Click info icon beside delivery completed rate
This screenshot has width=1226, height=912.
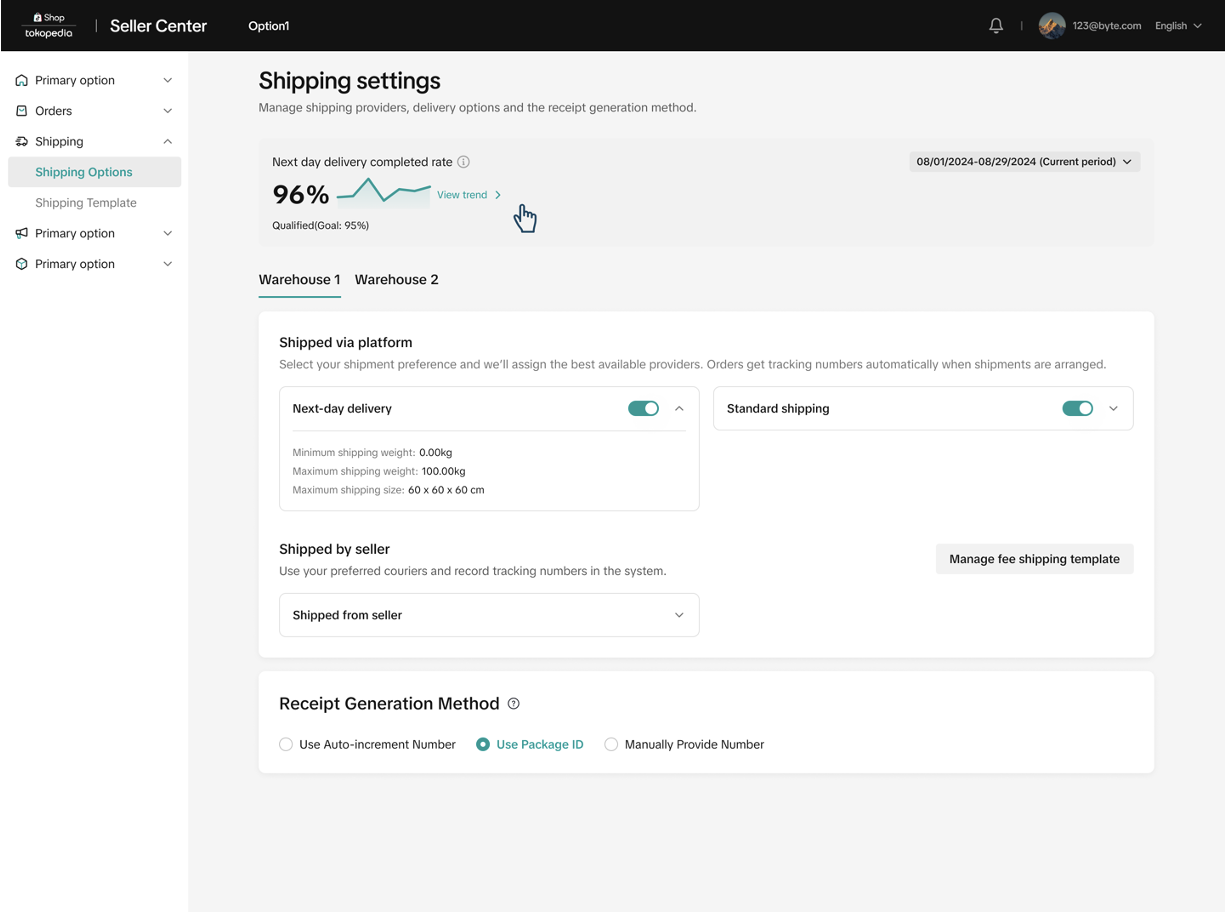(x=463, y=162)
